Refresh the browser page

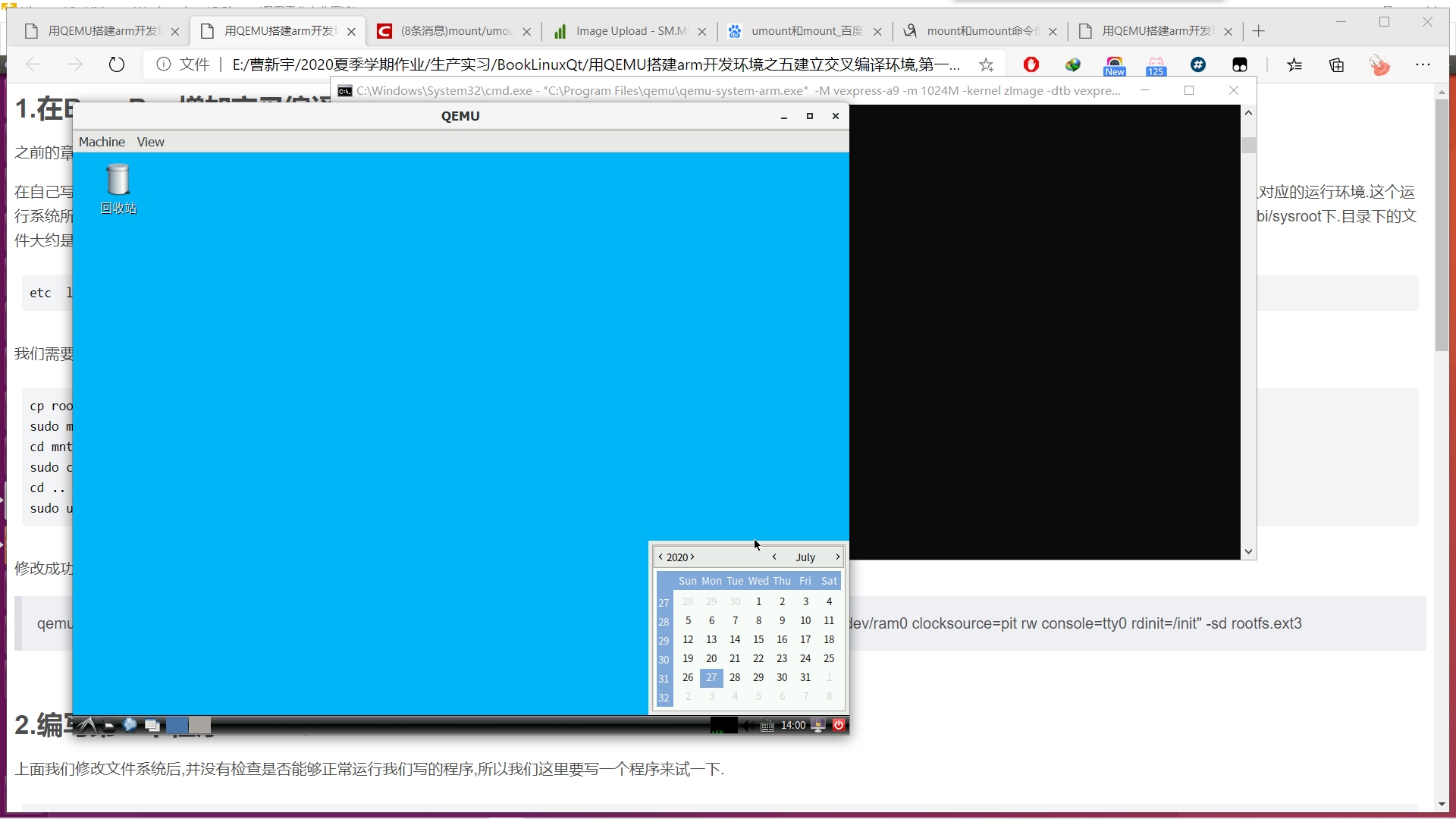pyautogui.click(x=116, y=65)
